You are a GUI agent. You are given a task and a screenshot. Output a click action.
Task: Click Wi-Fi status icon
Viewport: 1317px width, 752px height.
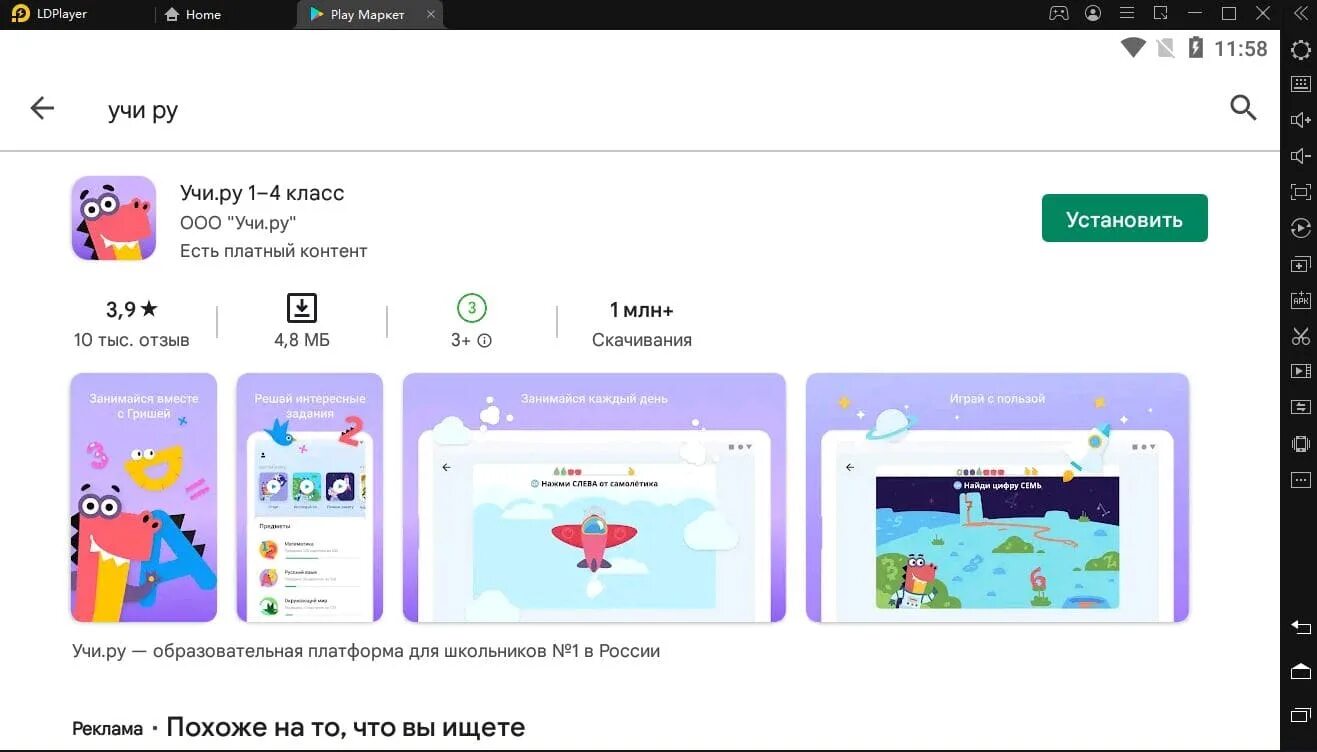(1133, 48)
